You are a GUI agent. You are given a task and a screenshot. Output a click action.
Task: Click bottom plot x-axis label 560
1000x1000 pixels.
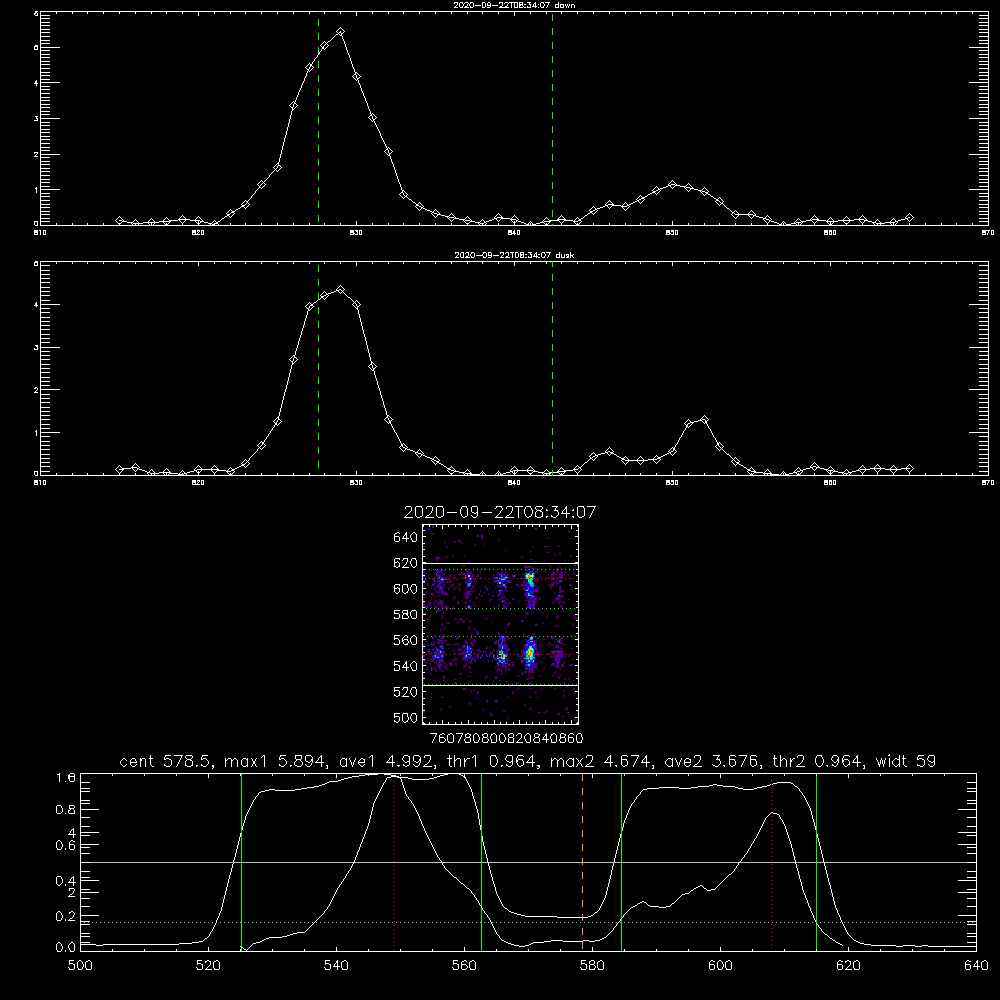click(464, 966)
